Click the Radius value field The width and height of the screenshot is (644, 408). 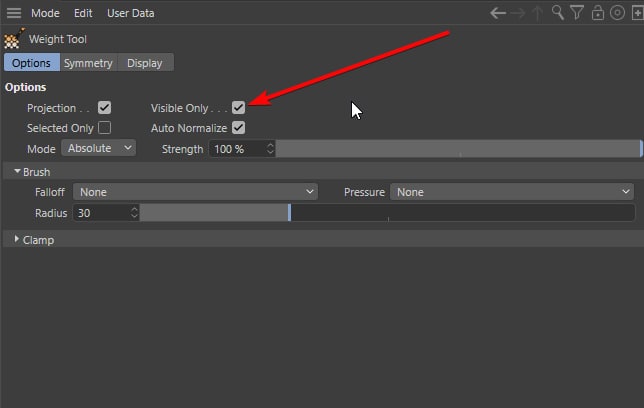tap(101, 213)
